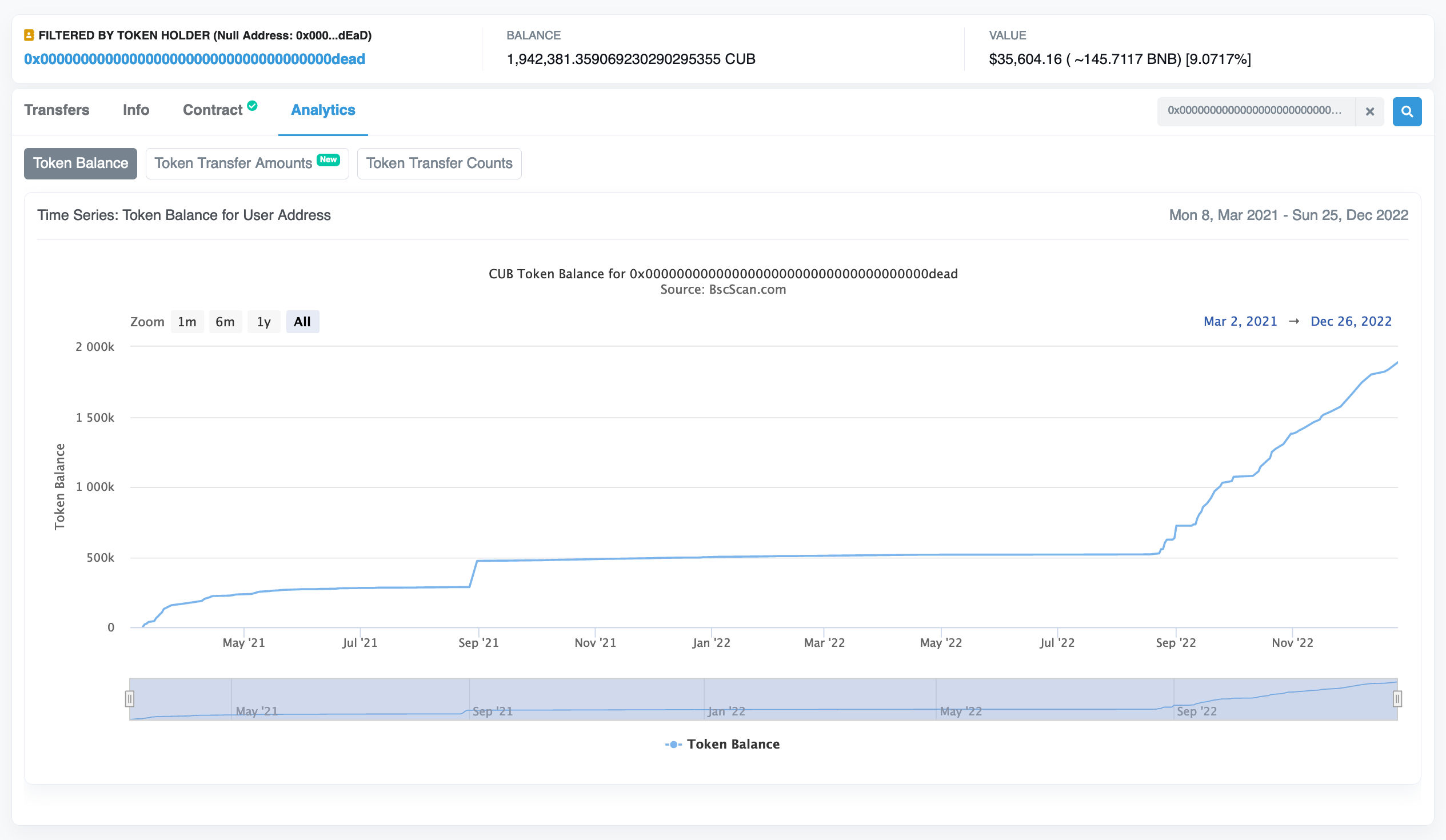Click the BALANCE header label

pos(533,35)
